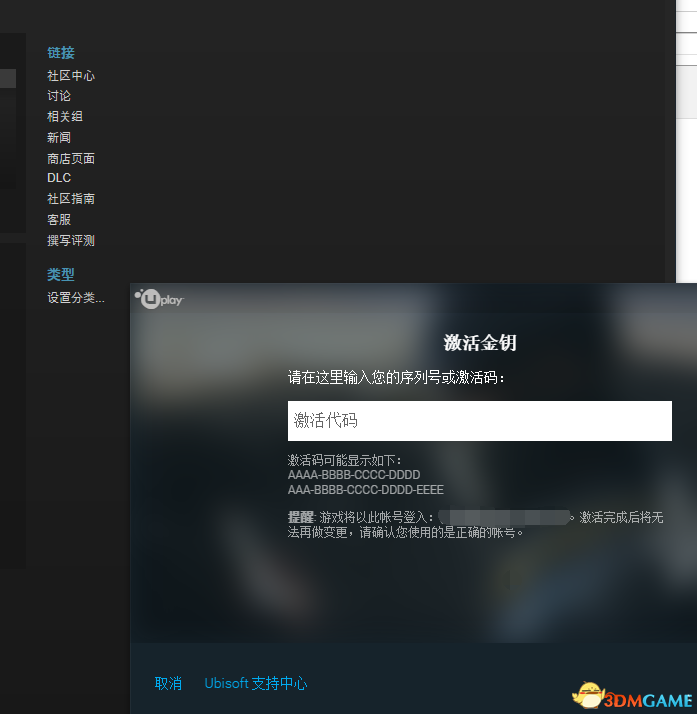This screenshot has height=714, width=697.
Task: Click example code AAAA-BBBB-CCCC-DDDD
Action: 354,475
